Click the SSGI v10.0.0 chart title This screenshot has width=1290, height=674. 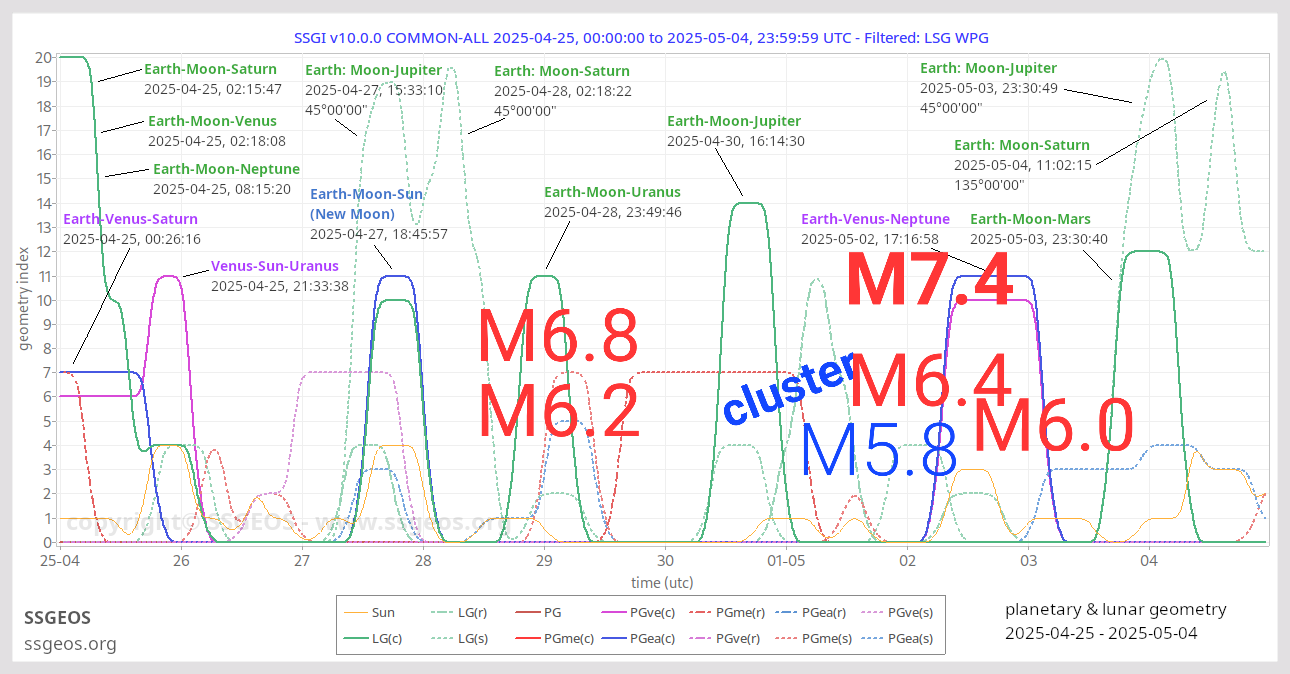tap(641, 38)
